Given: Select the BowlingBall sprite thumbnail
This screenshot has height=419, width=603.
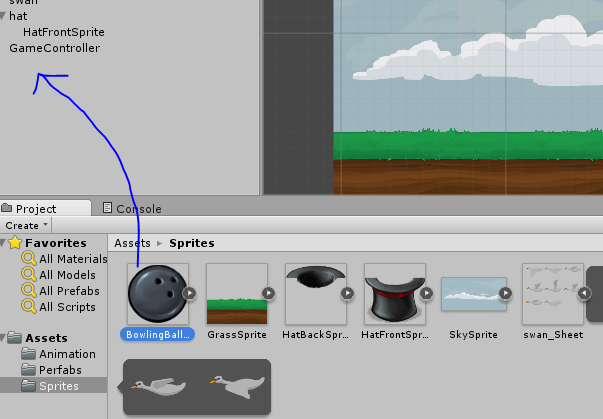Looking at the screenshot, I should 158,294.
